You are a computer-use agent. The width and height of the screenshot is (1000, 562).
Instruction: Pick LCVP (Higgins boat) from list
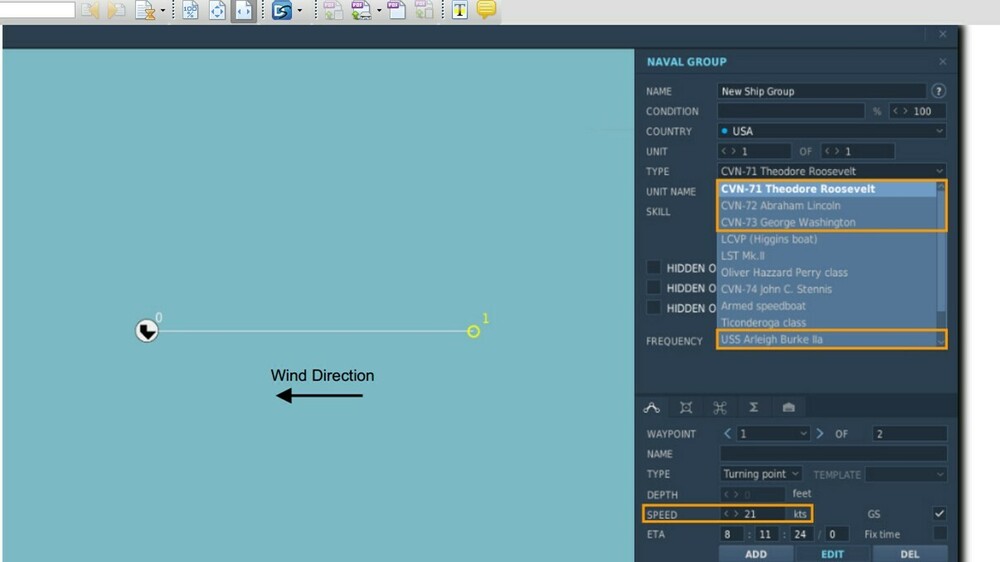[x=827, y=239]
